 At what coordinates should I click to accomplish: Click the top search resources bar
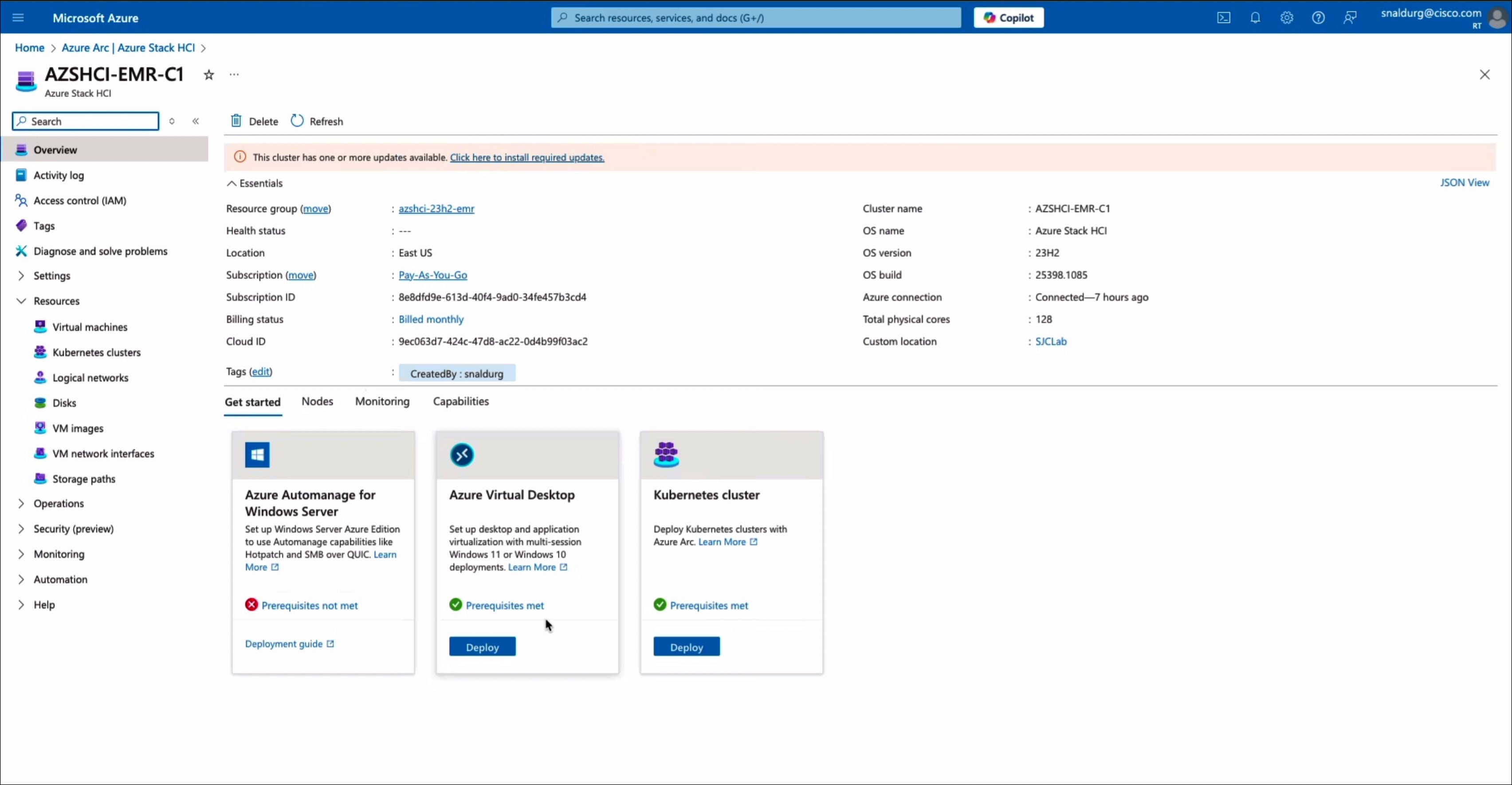tap(756, 18)
